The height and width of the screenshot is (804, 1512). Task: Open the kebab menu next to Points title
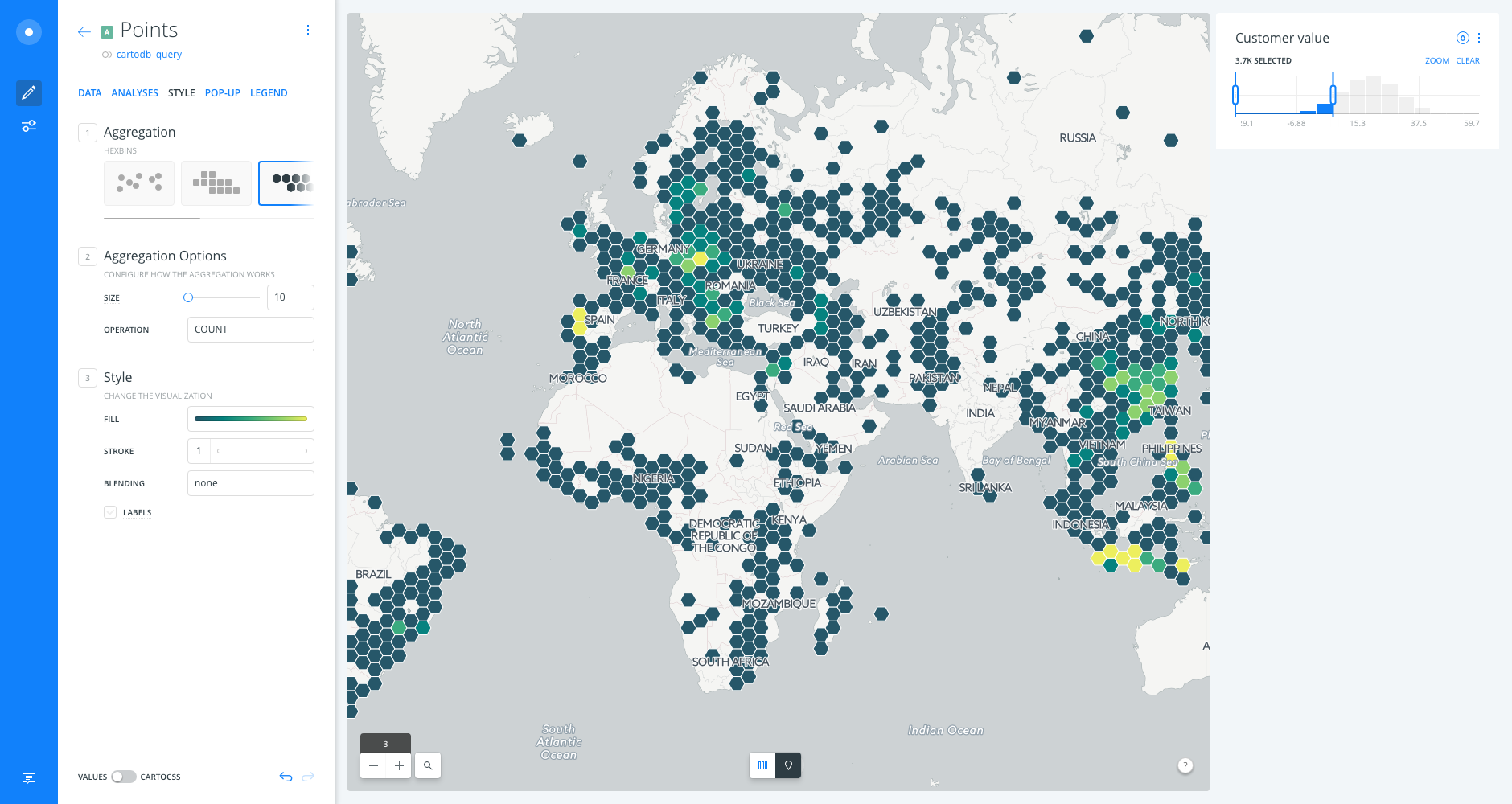(308, 30)
